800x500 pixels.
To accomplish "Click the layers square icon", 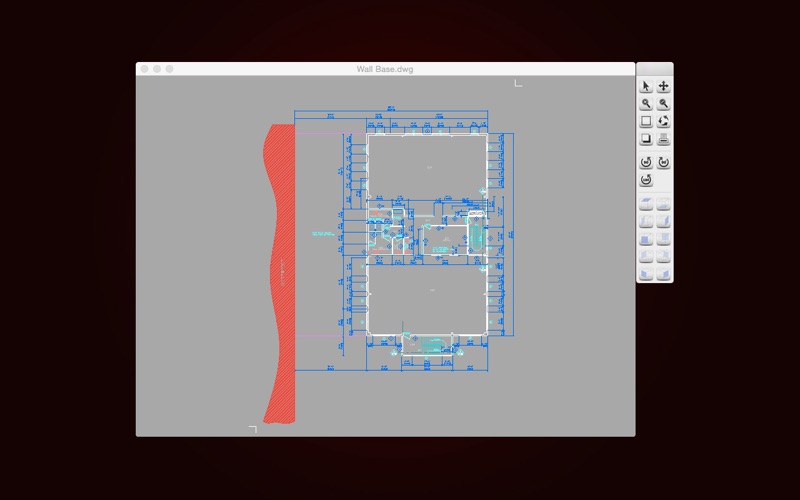I will tap(646, 139).
